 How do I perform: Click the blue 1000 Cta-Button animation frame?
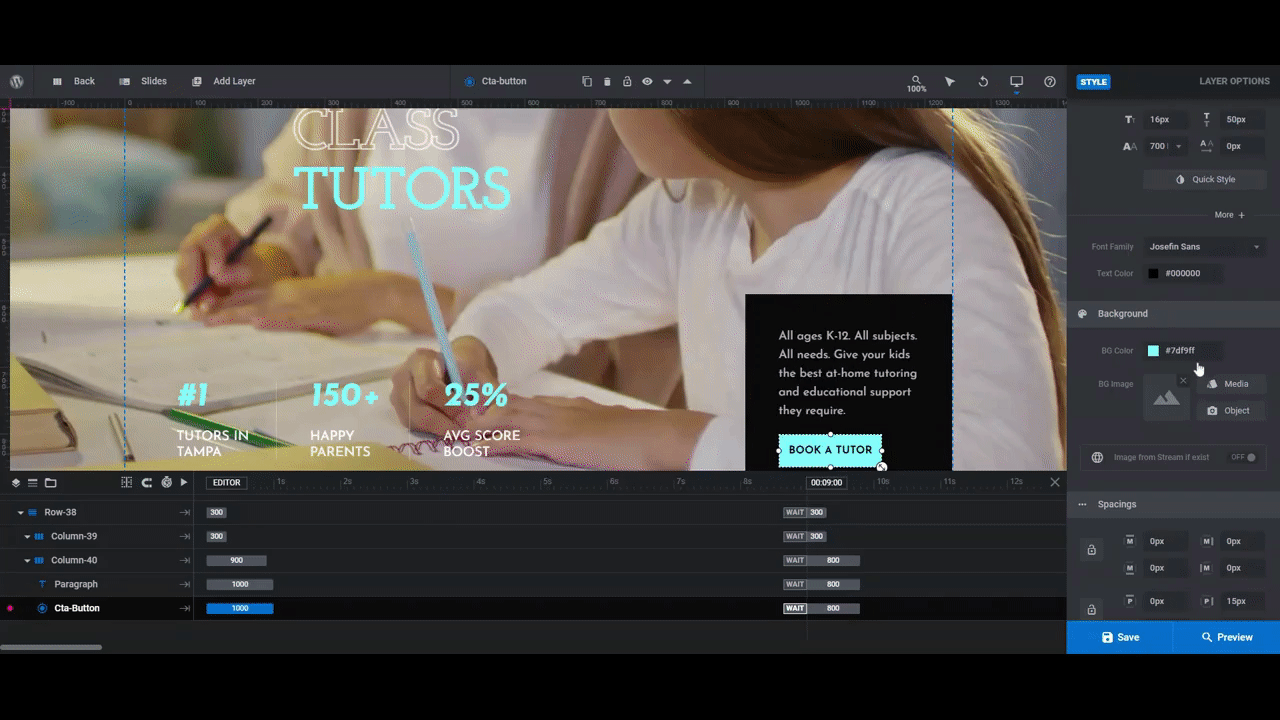pos(240,608)
